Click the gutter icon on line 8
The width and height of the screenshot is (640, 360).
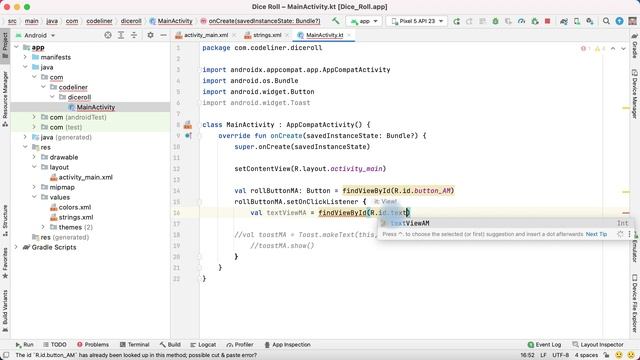click(x=187, y=125)
